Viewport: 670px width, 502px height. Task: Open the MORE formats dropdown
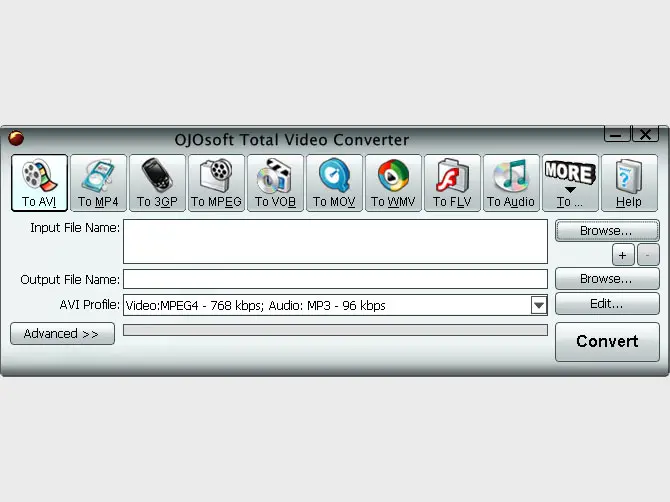click(570, 183)
